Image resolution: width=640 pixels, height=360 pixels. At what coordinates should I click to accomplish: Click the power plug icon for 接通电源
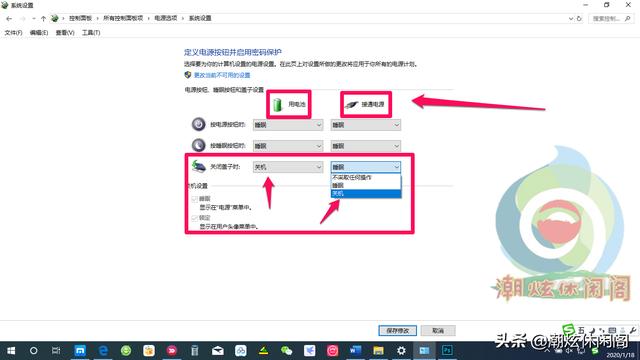pos(351,105)
